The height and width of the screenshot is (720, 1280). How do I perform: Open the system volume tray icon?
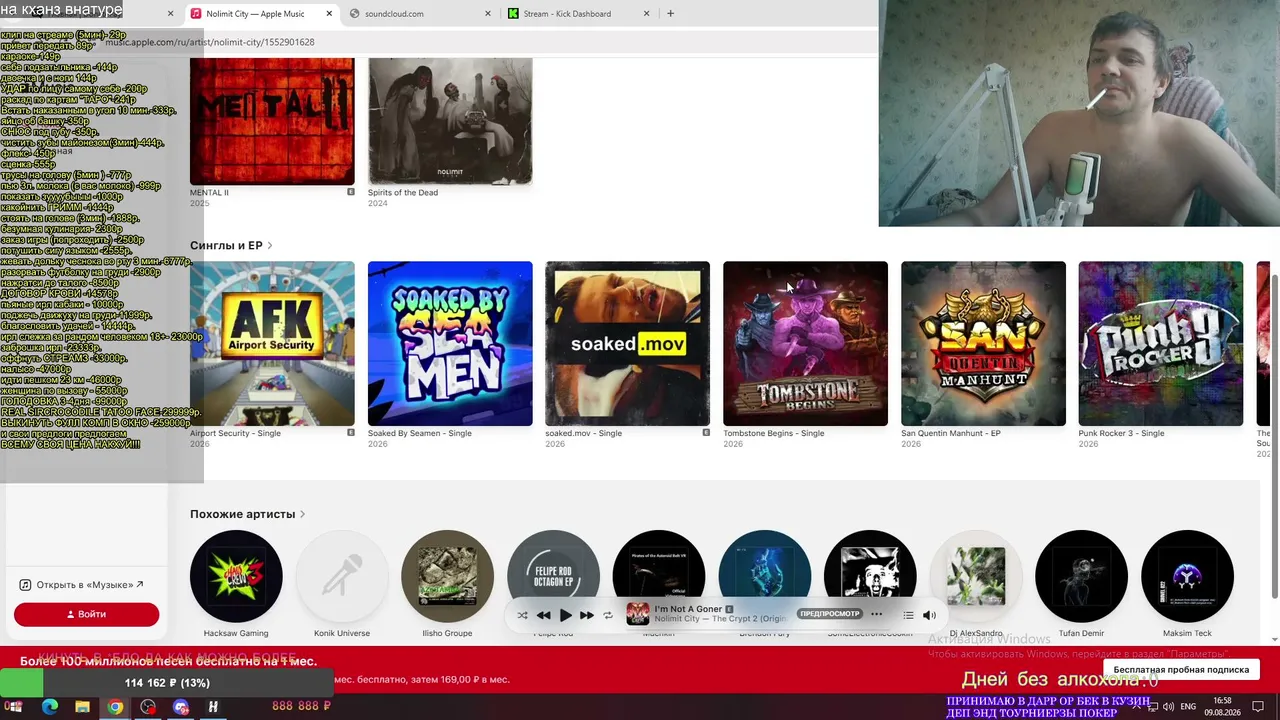click(1168, 707)
